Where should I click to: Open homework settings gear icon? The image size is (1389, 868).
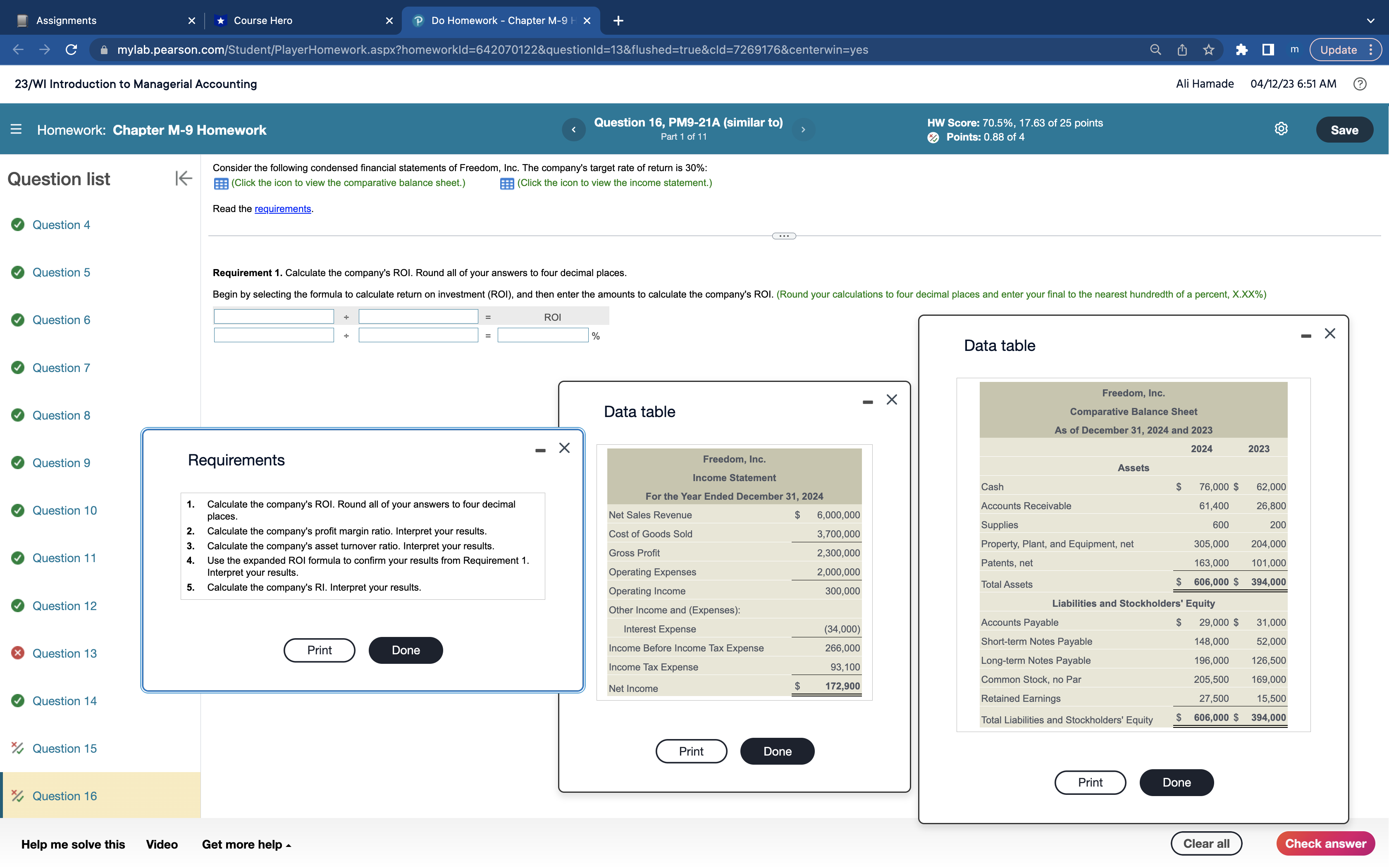point(1281,129)
